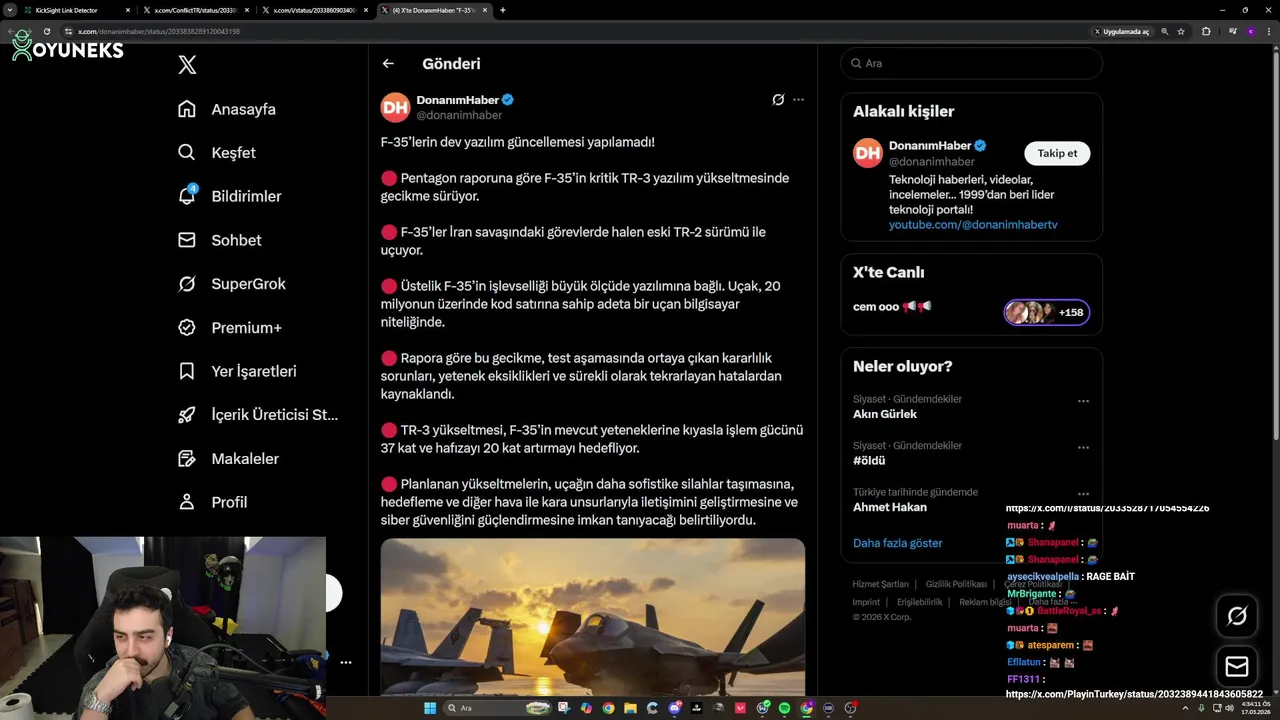Open the F-35 post image
Screen dimensions: 1280x720
[593, 617]
